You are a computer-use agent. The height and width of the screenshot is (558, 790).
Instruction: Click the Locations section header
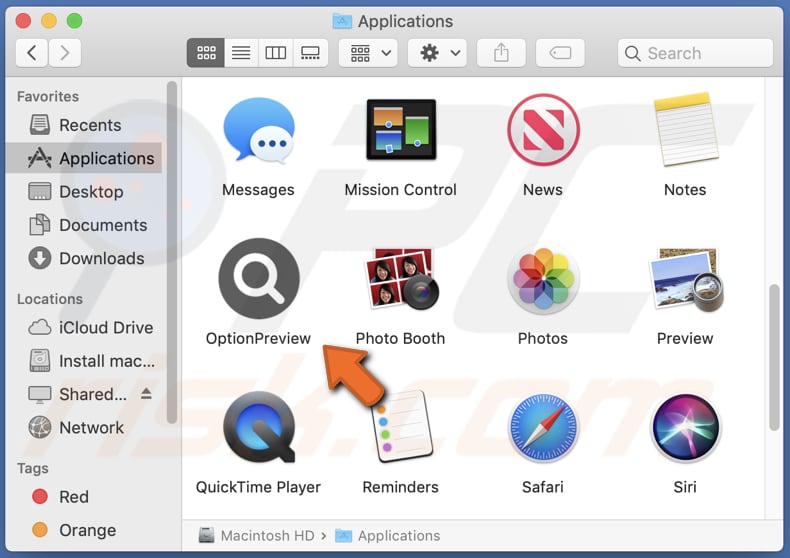click(x=50, y=299)
